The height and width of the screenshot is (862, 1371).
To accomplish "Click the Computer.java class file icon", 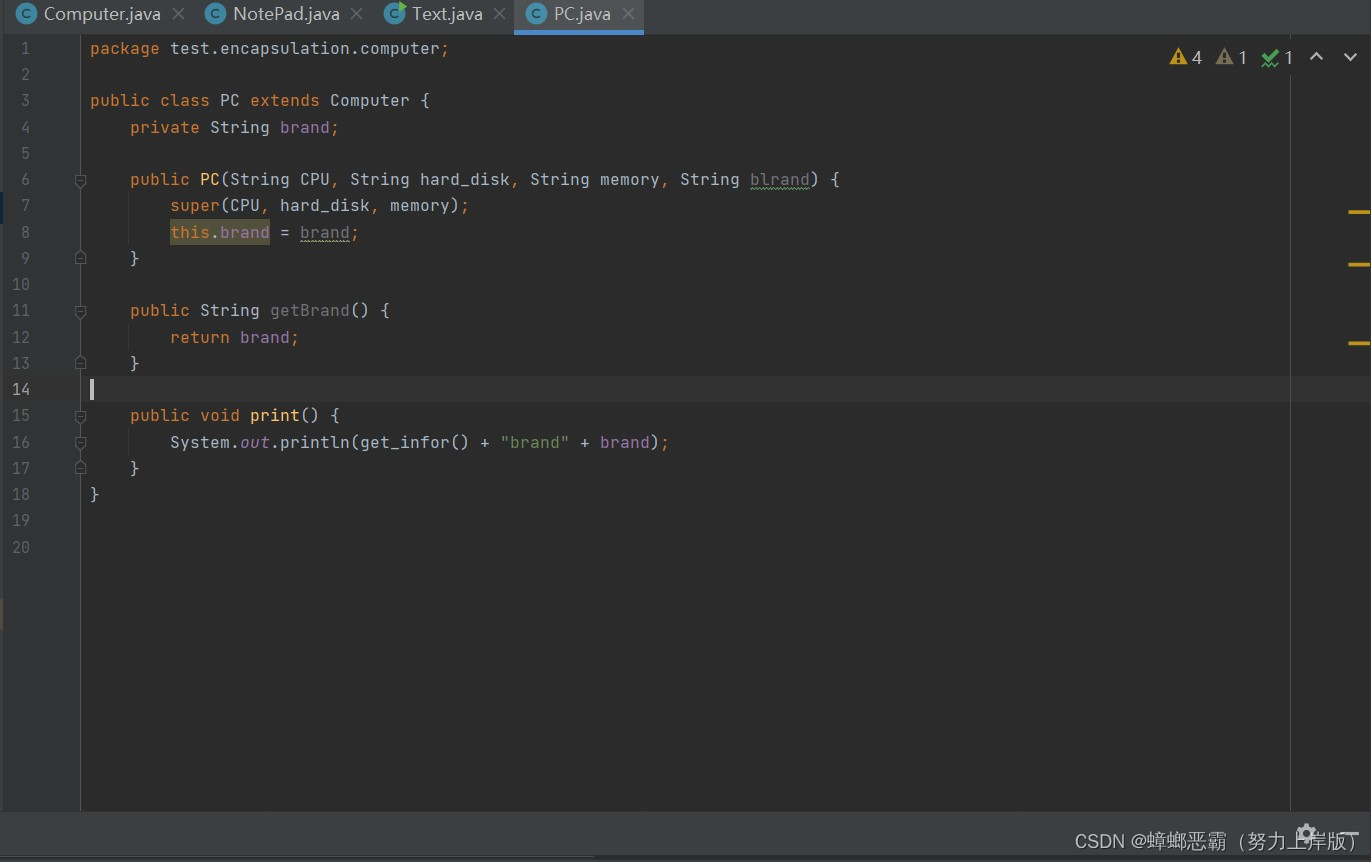I will [27, 14].
